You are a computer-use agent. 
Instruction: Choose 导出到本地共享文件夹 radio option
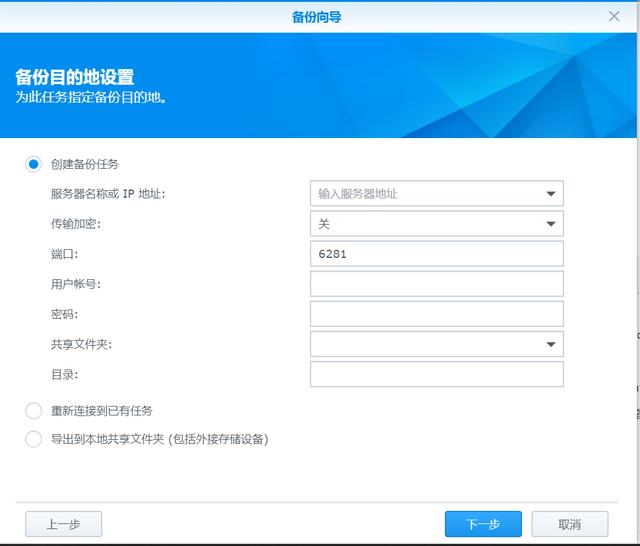pos(34,439)
